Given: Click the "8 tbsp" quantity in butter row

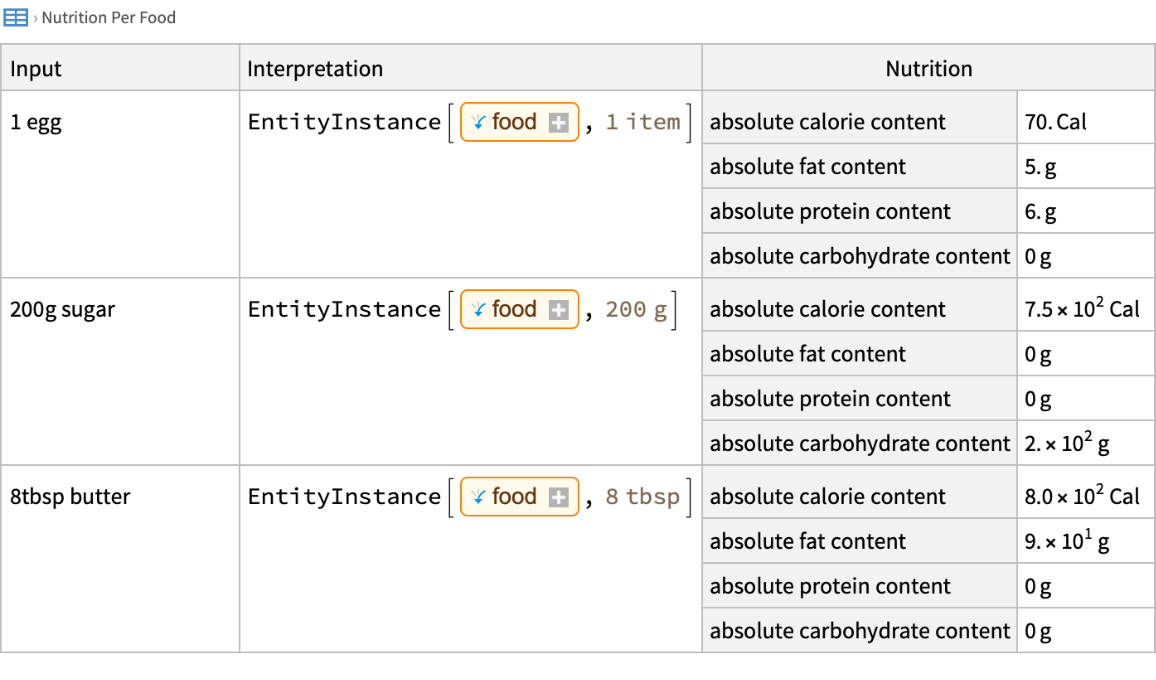Looking at the screenshot, I should tap(642, 497).
